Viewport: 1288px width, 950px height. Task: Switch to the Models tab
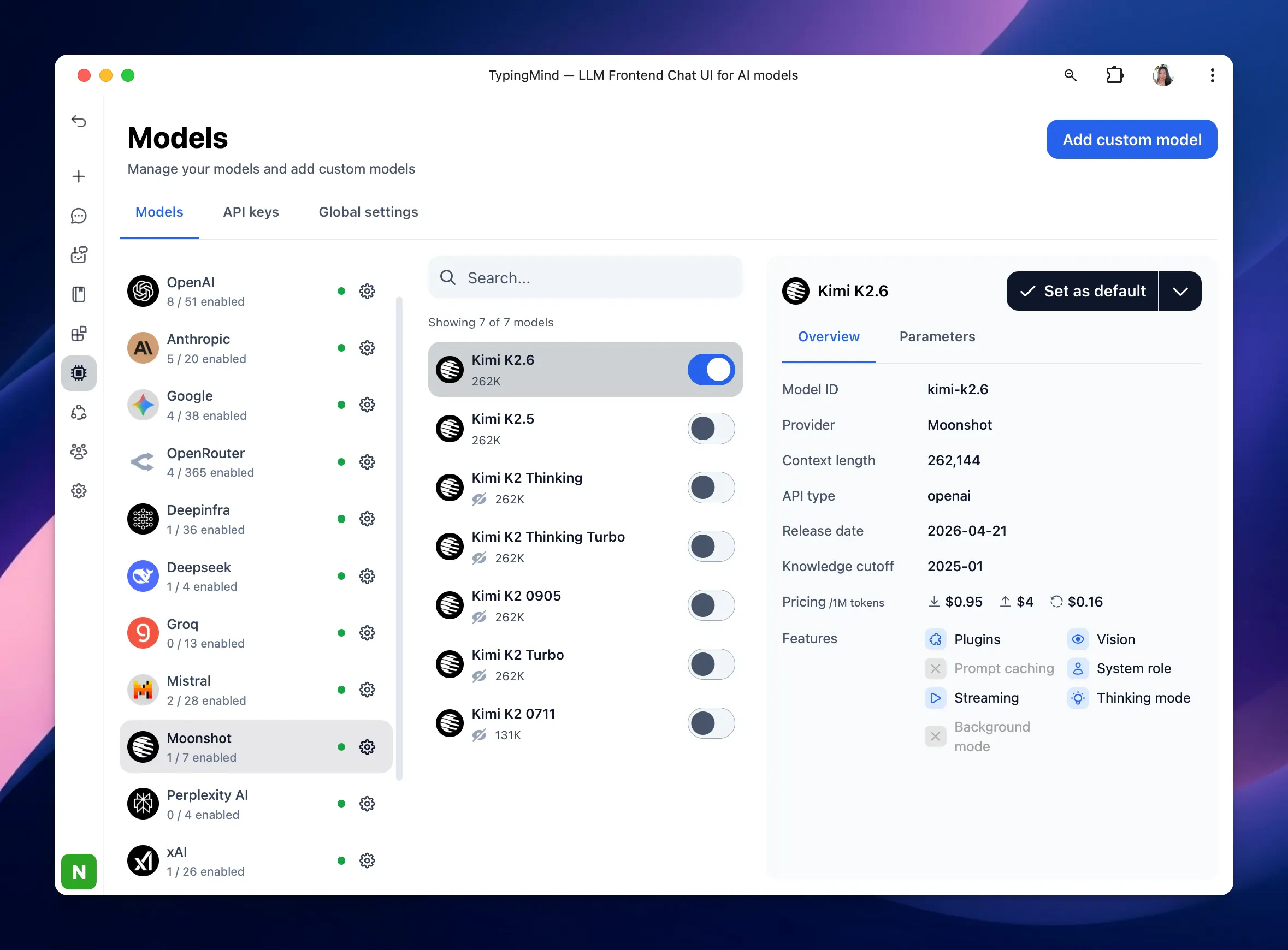(159, 212)
